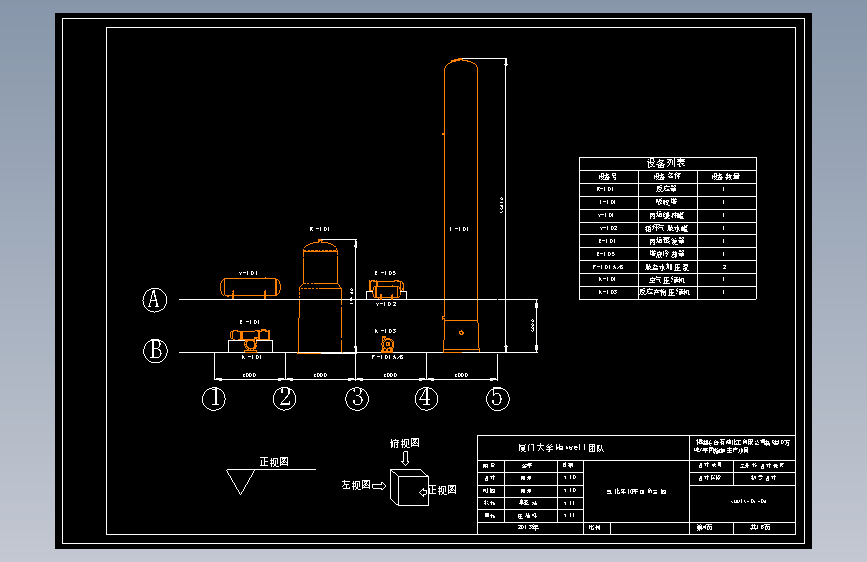Click the 6000 dimension between columns 3 and 4
This screenshot has width=867, height=562.
pyautogui.click(x=390, y=375)
